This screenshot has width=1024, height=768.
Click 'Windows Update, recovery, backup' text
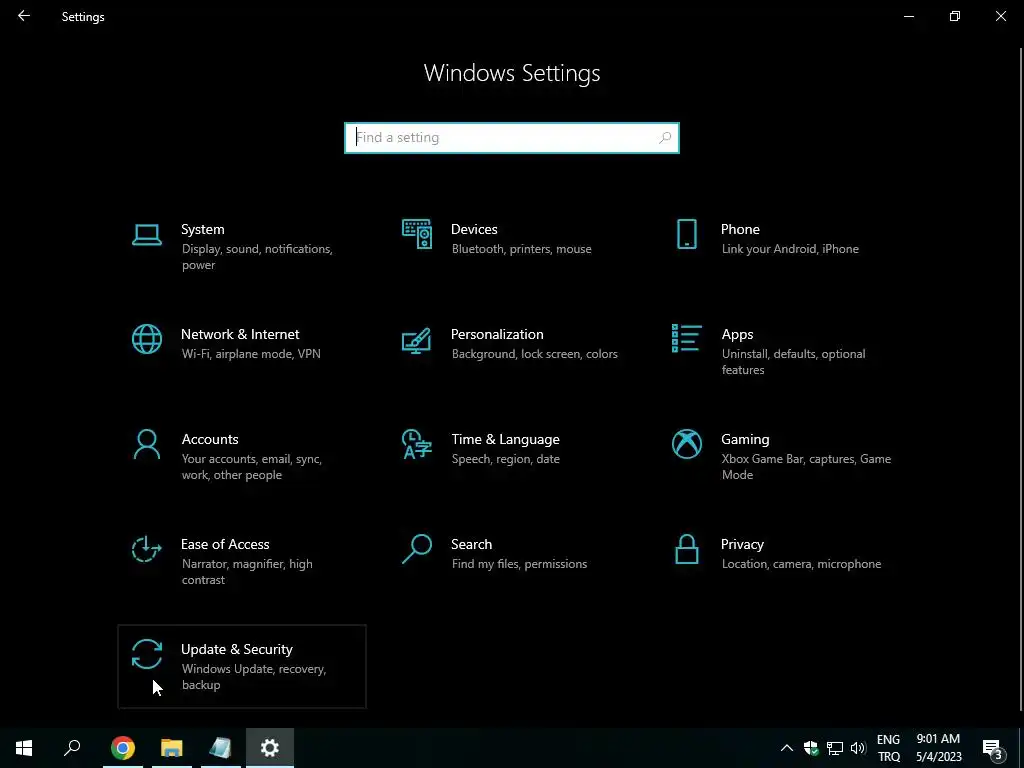(253, 677)
